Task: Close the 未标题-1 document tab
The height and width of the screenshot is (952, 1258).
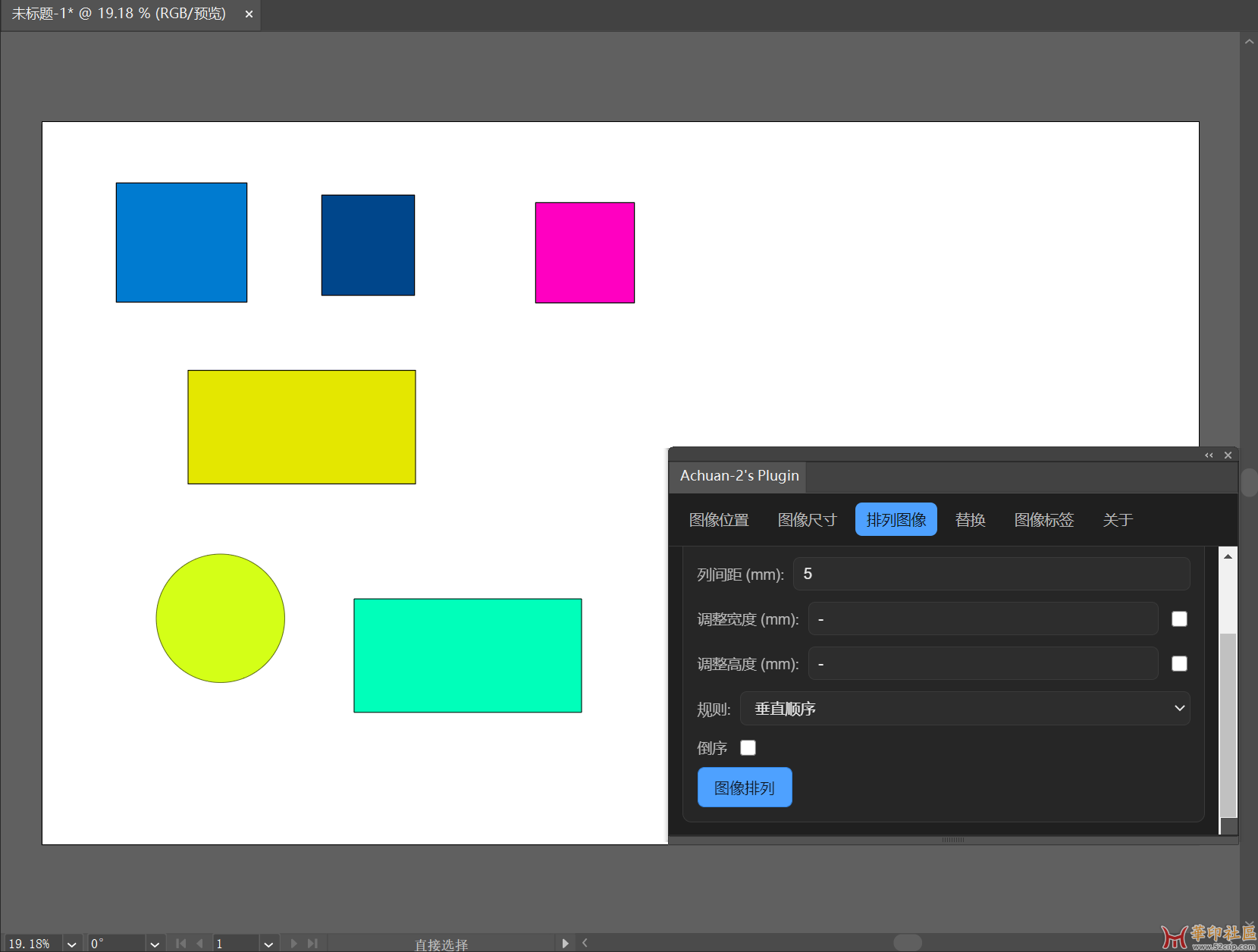Action: click(x=249, y=14)
